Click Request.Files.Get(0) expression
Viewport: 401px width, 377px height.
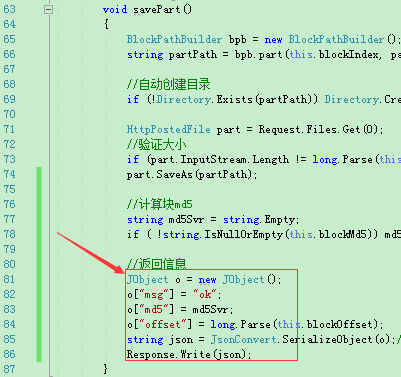318,129
